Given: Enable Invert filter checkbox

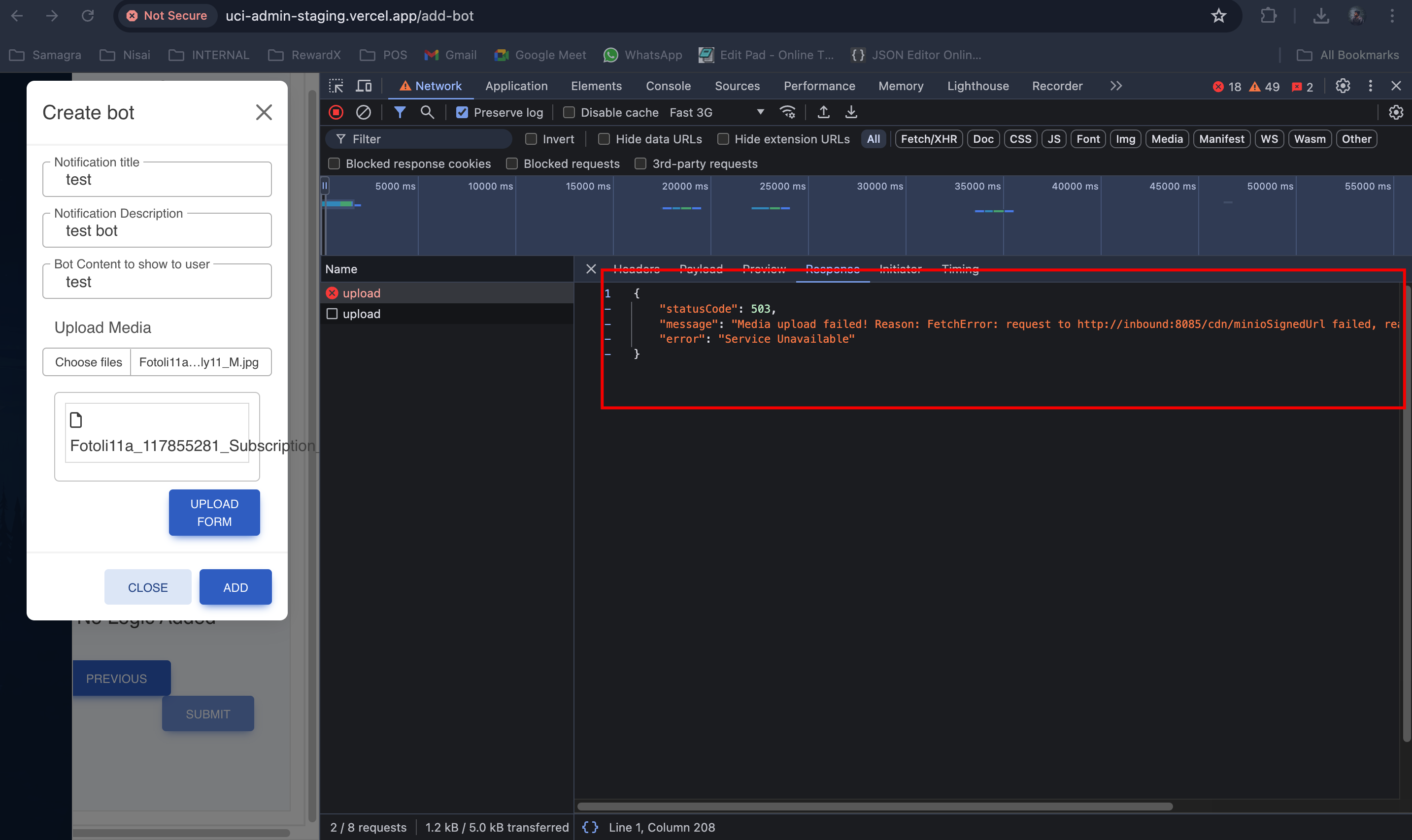Looking at the screenshot, I should (531, 139).
